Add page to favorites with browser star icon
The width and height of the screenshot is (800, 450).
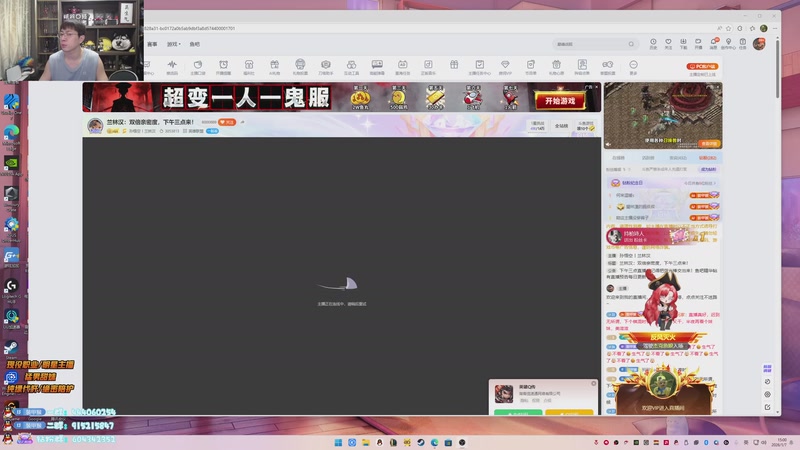click(729, 29)
